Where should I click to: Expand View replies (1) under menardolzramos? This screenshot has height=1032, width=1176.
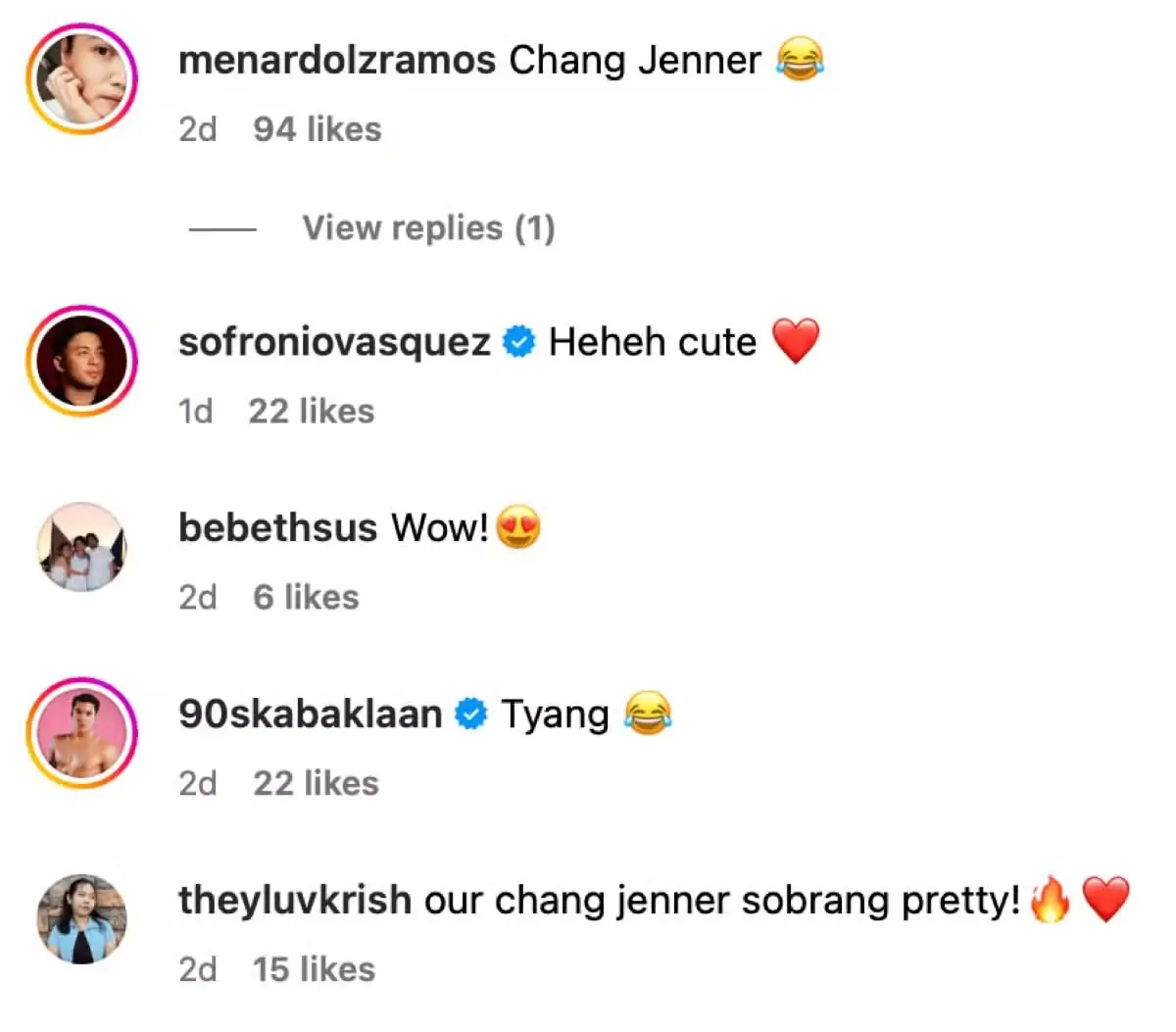[x=428, y=228]
